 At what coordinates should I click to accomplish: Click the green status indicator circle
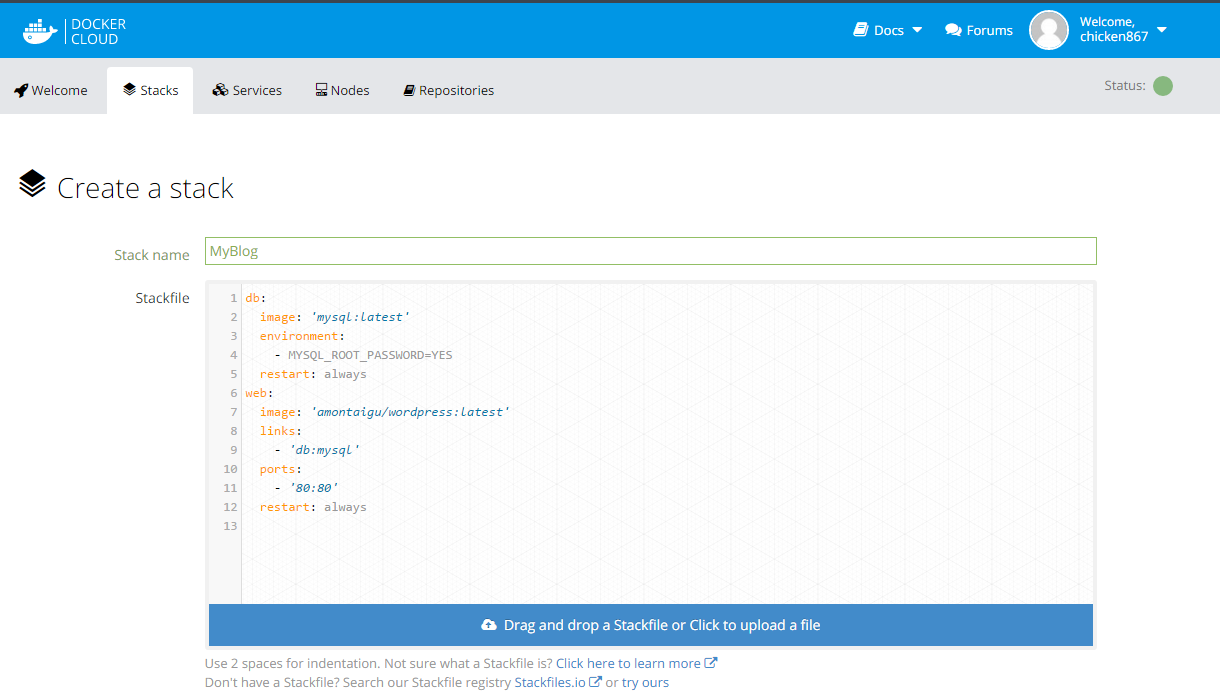1162,86
